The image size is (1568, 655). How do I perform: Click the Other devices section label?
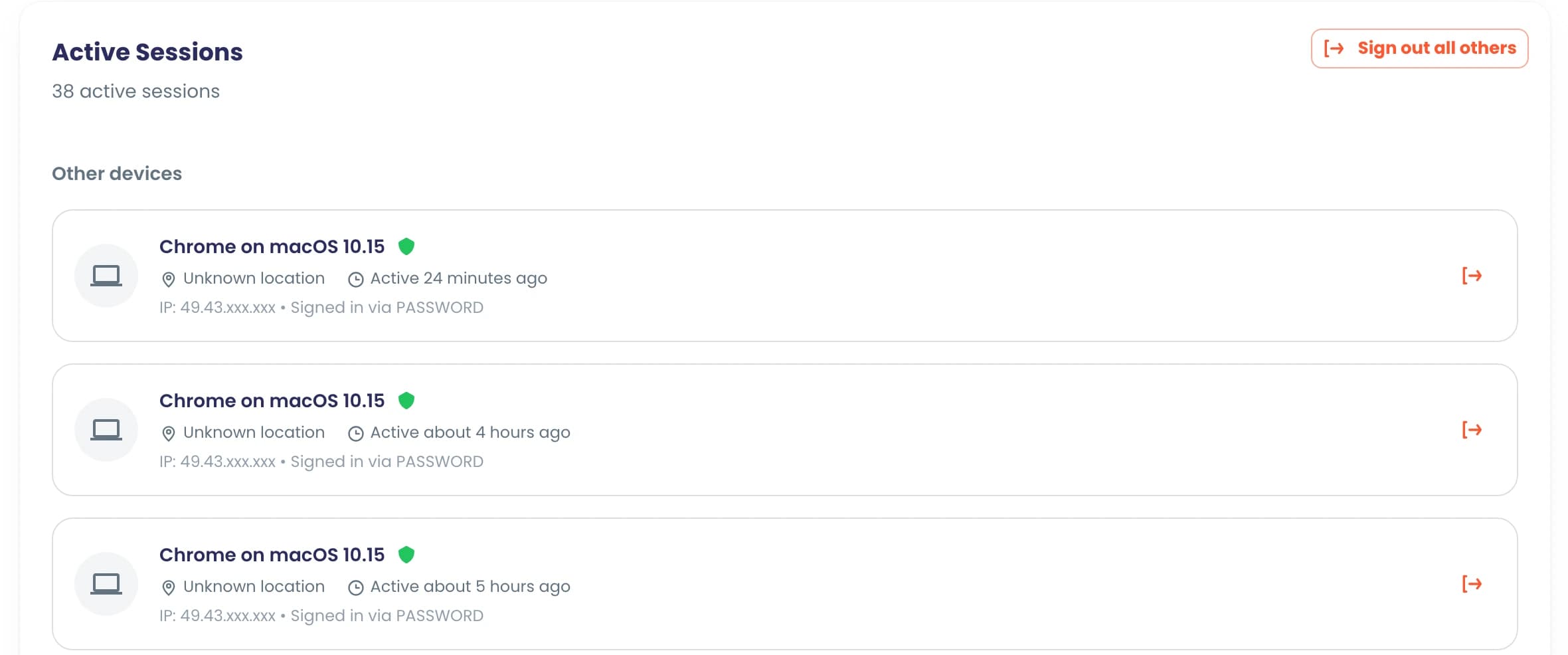pos(117,173)
